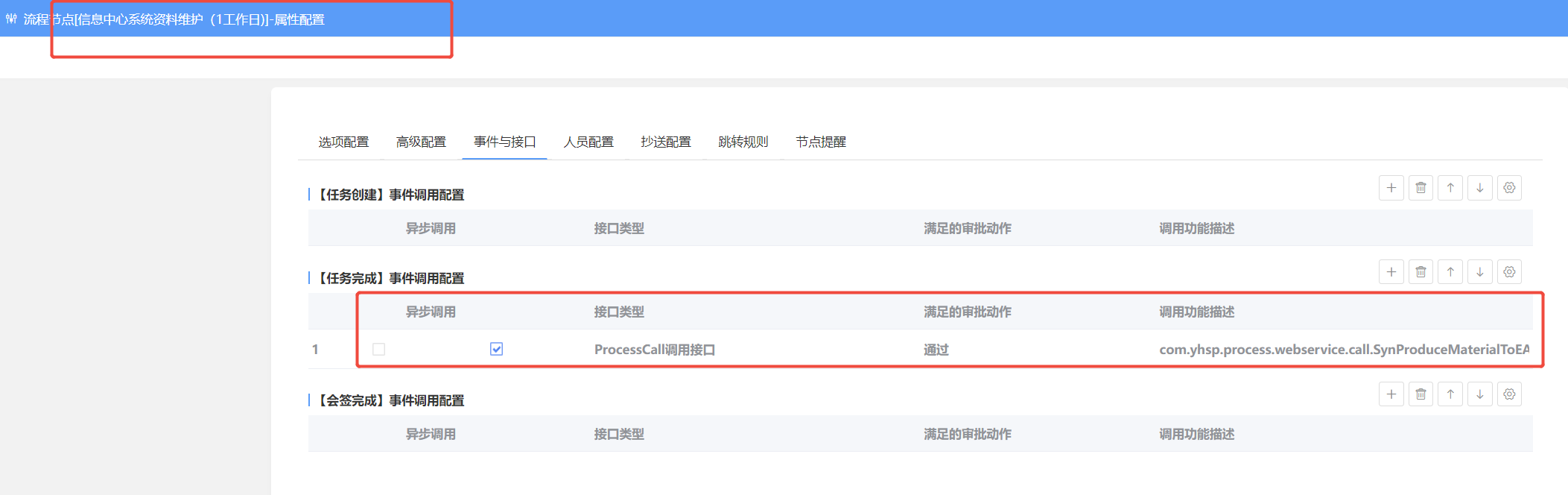Open gear settings for 任务完成 event table

point(1509,272)
